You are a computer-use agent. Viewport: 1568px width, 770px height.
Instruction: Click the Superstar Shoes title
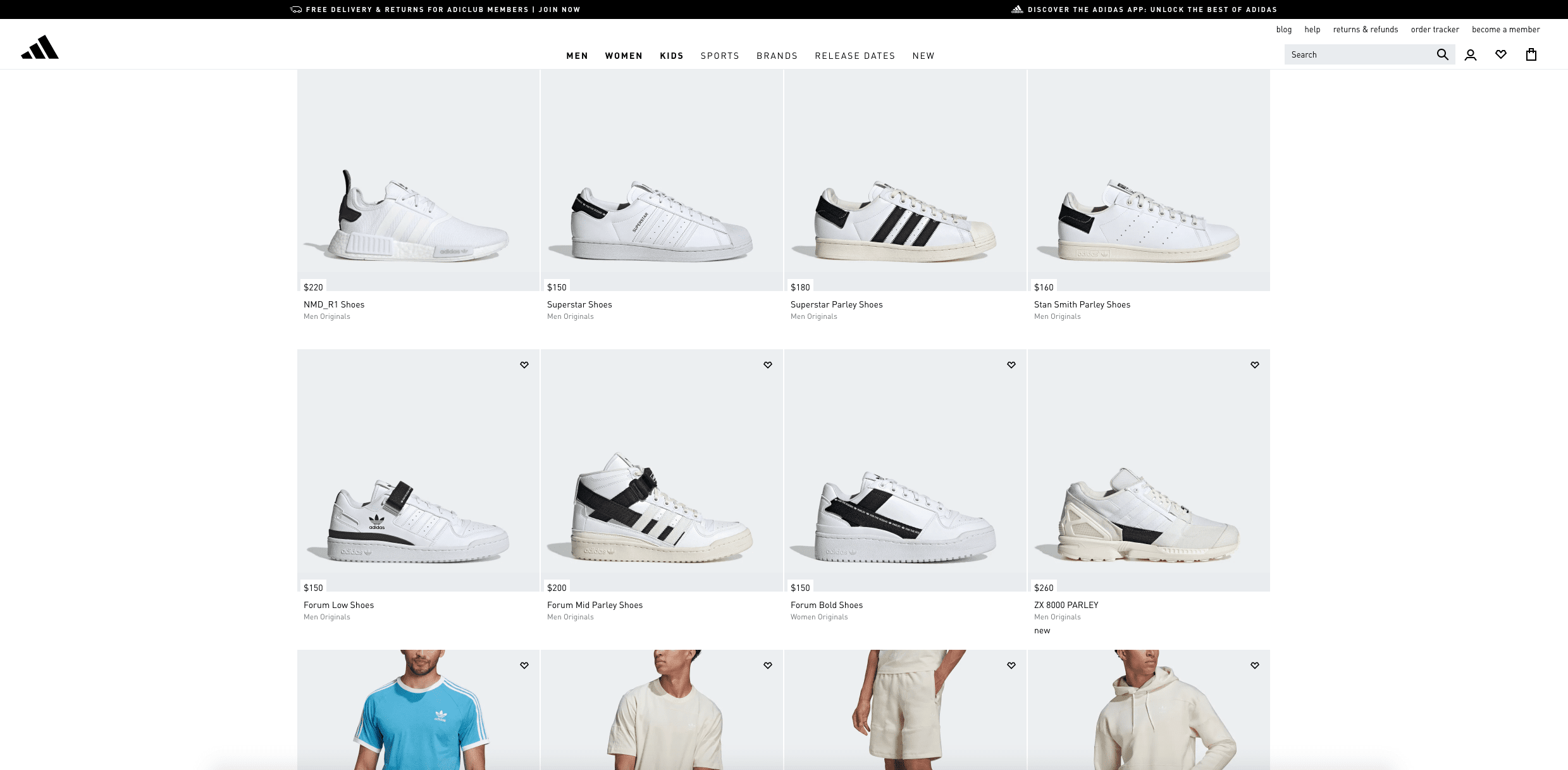click(x=579, y=305)
